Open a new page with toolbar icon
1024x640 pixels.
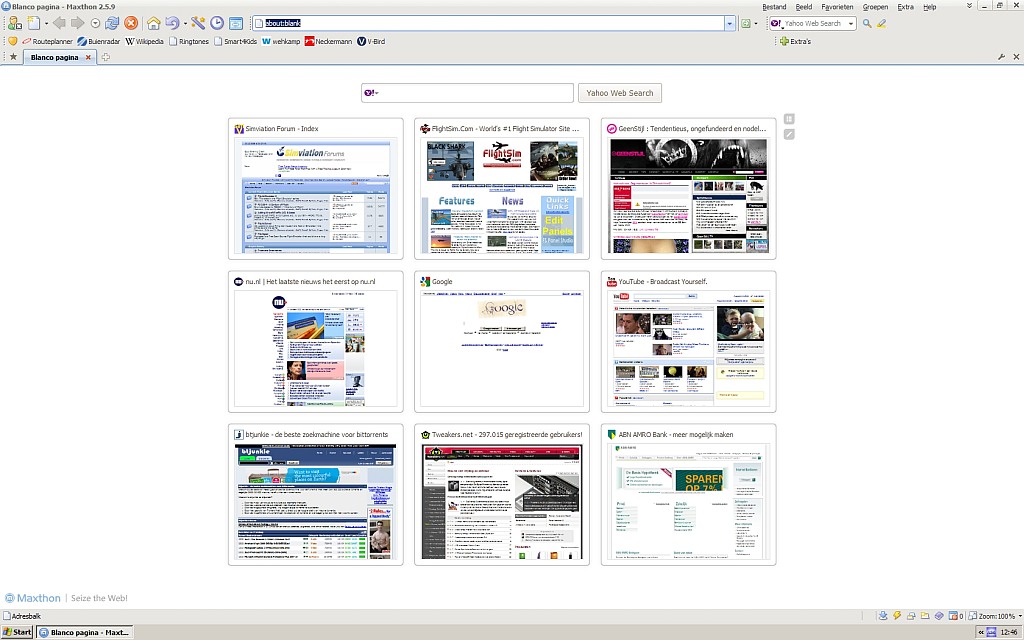pos(33,23)
